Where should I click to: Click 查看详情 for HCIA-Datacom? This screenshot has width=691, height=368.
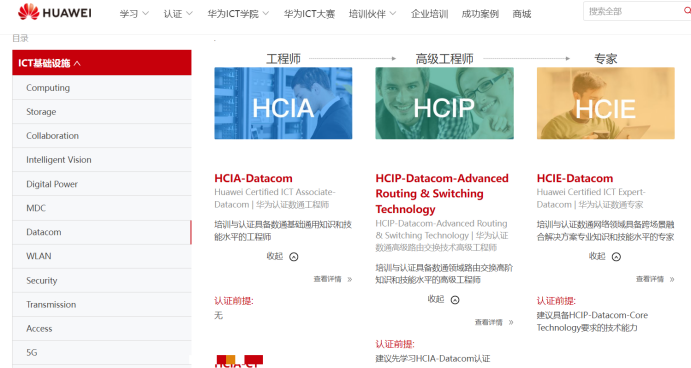tap(327, 279)
